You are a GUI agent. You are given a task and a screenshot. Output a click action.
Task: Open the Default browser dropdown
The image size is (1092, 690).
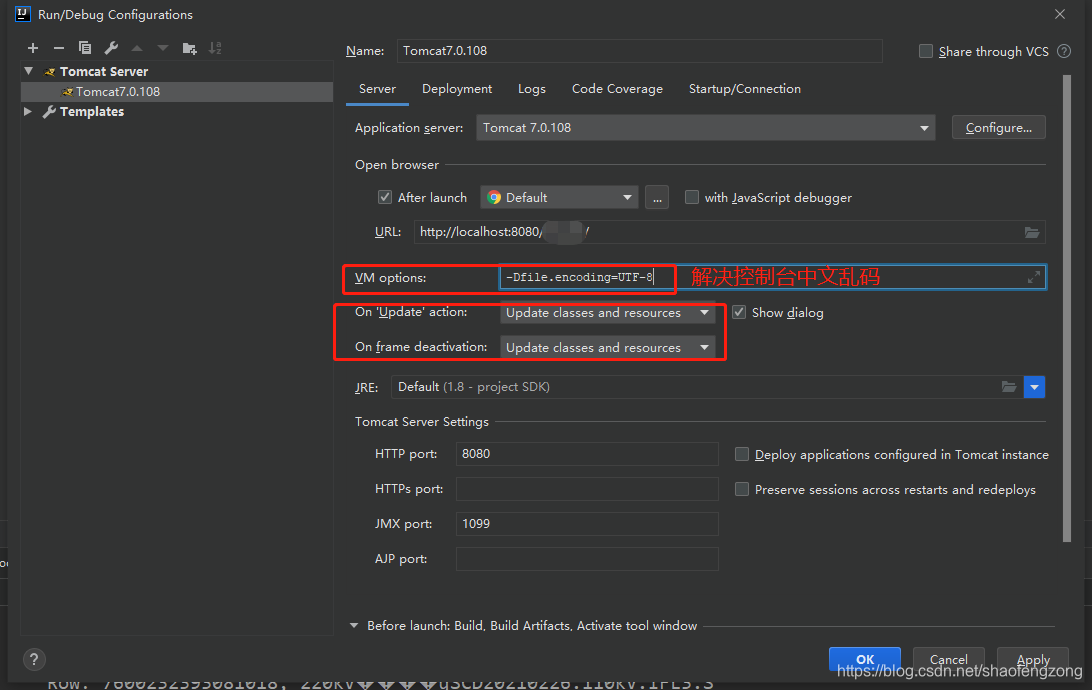(x=559, y=198)
